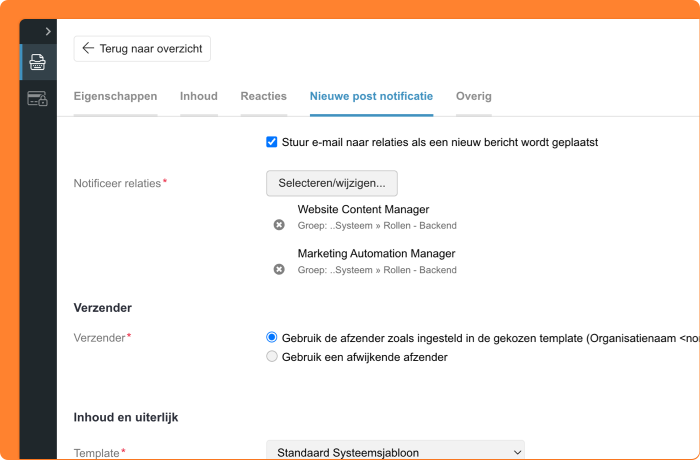Click Groep text under Website Content Manager
The image size is (700, 460).
pyautogui.click(x=377, y=226)
